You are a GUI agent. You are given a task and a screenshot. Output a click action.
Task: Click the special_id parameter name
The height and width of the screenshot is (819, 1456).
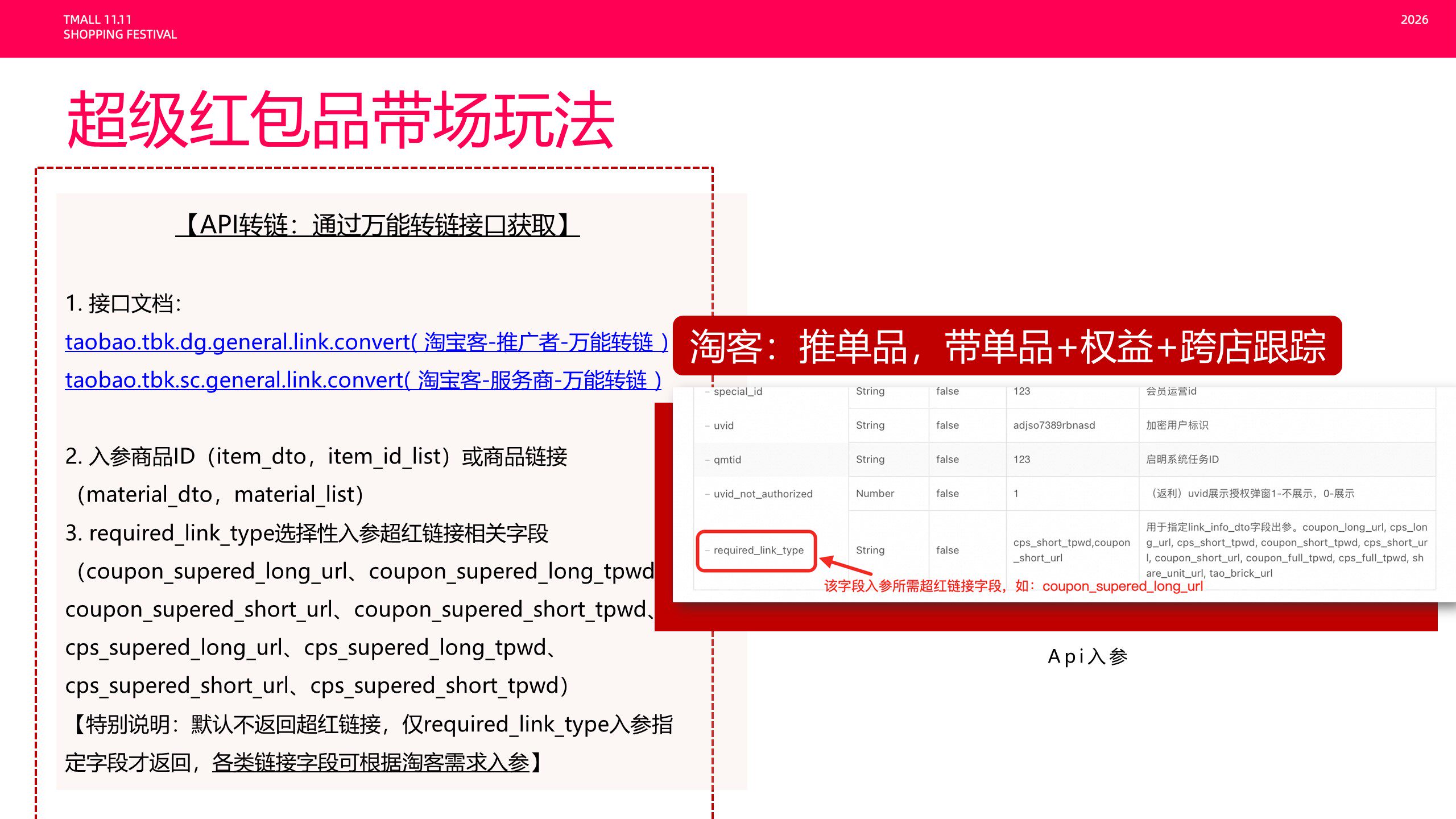click(738, 391)
